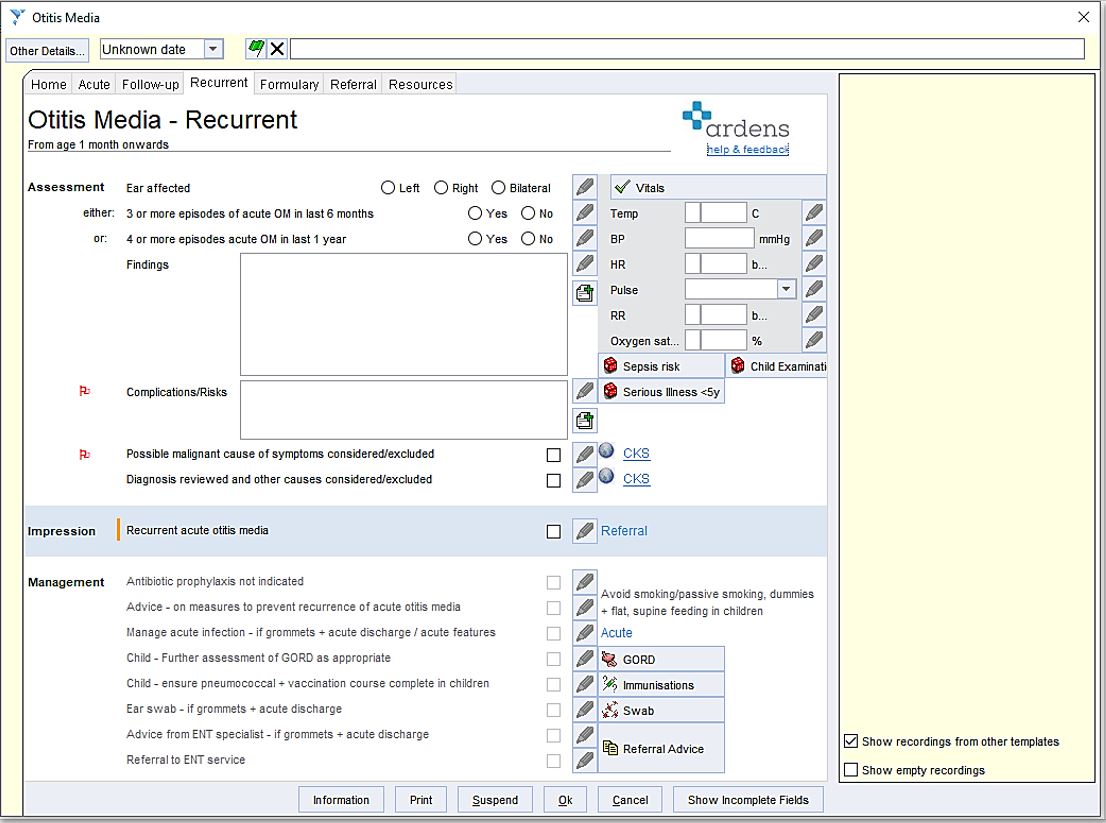
Task: Click the pencil icon next to Pulse dropdown
Action: (x=814, y=289)
